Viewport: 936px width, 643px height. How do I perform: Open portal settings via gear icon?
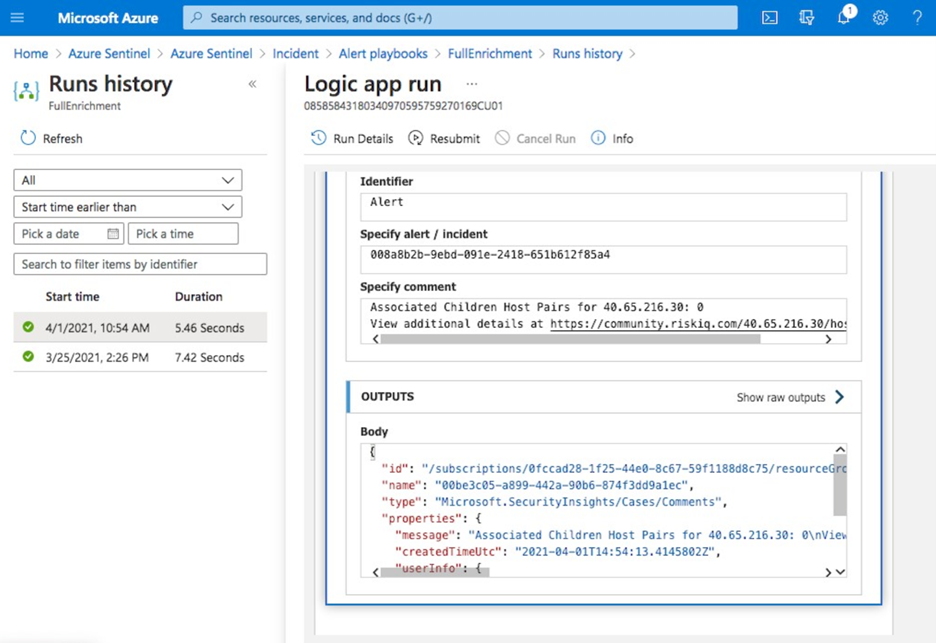pyautogui.click(x=881, y=17)
